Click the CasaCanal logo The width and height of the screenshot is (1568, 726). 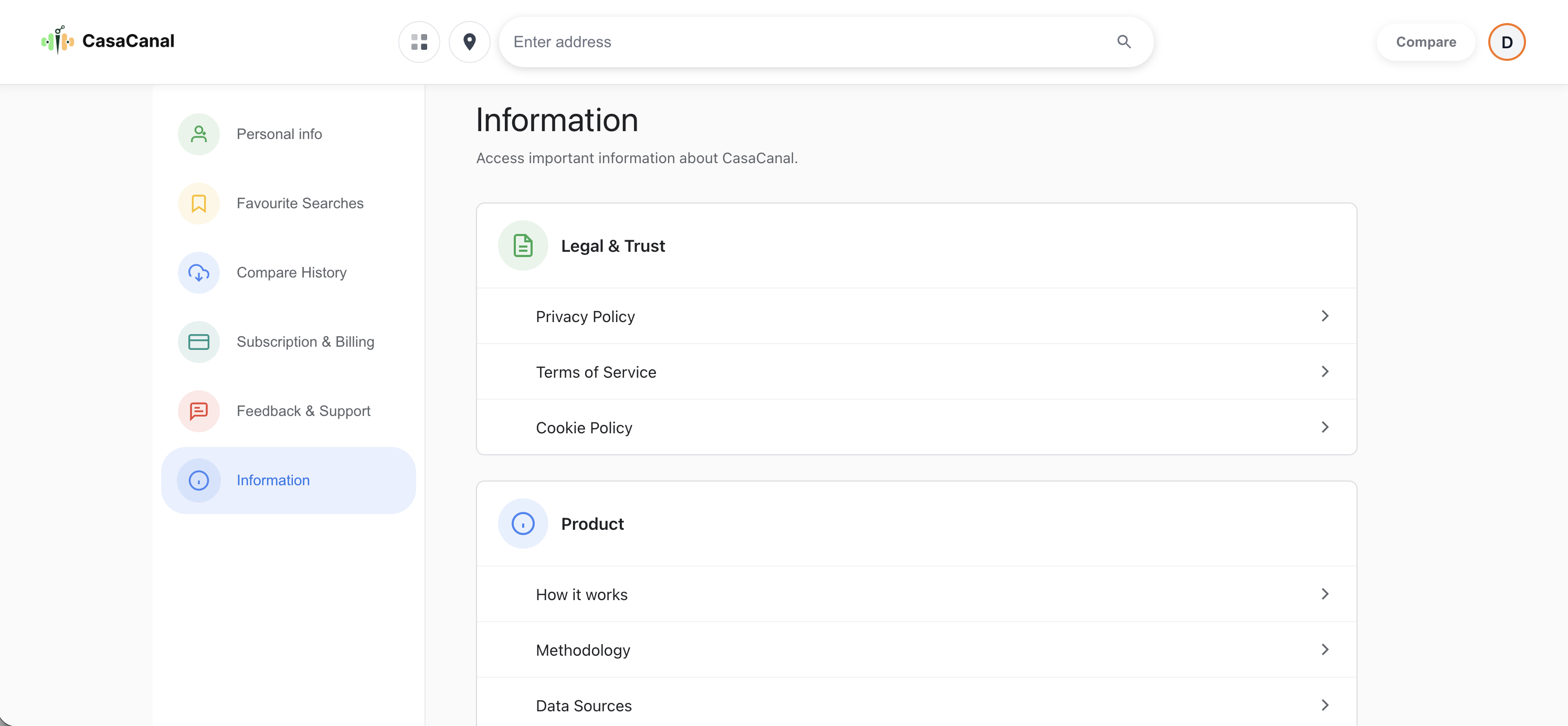(x=108, y=41)
